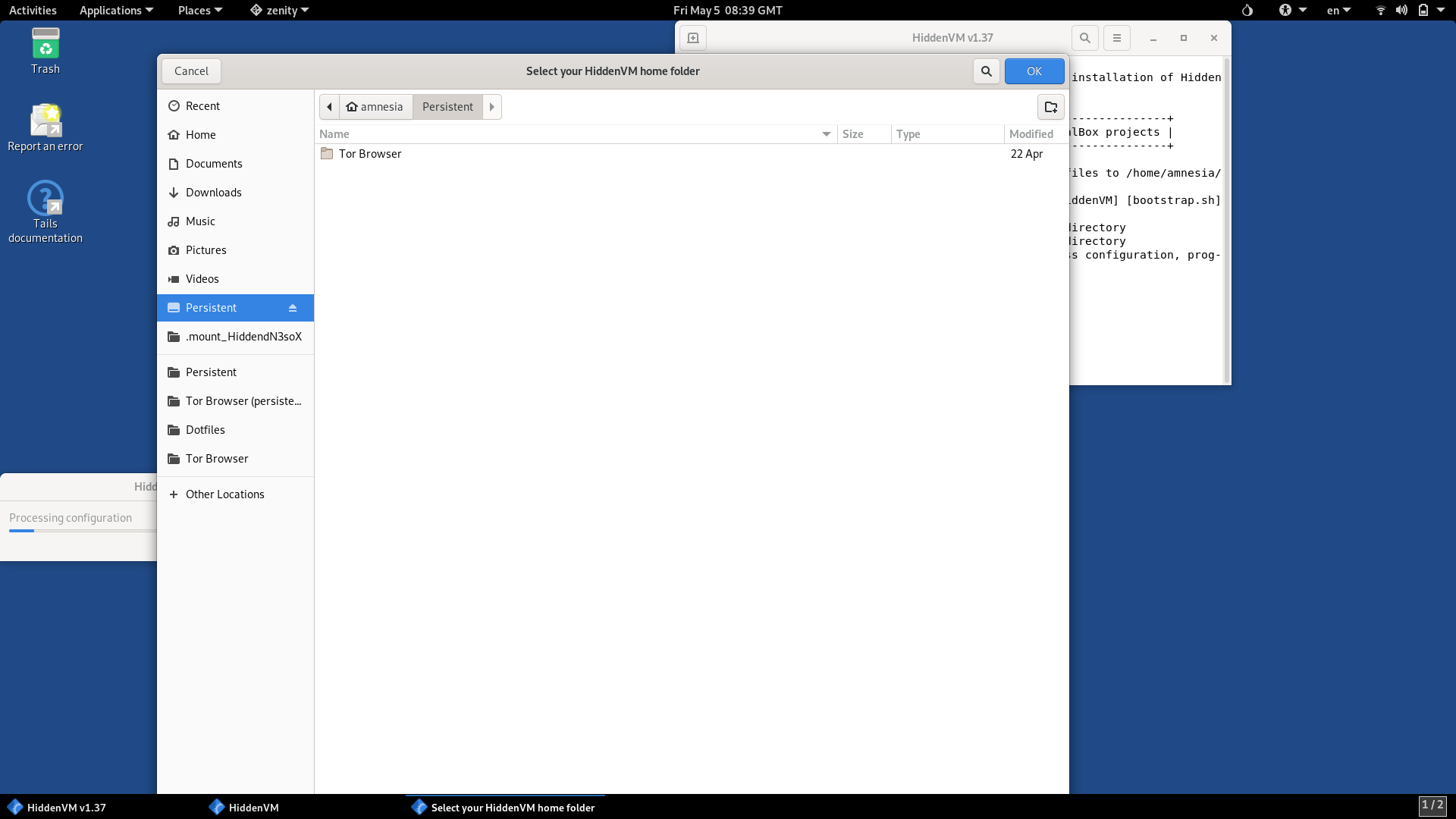Screen dimensions: 1456x819
Task: Create a new folder via folder-plus icon
Action: click(1050, 107)
